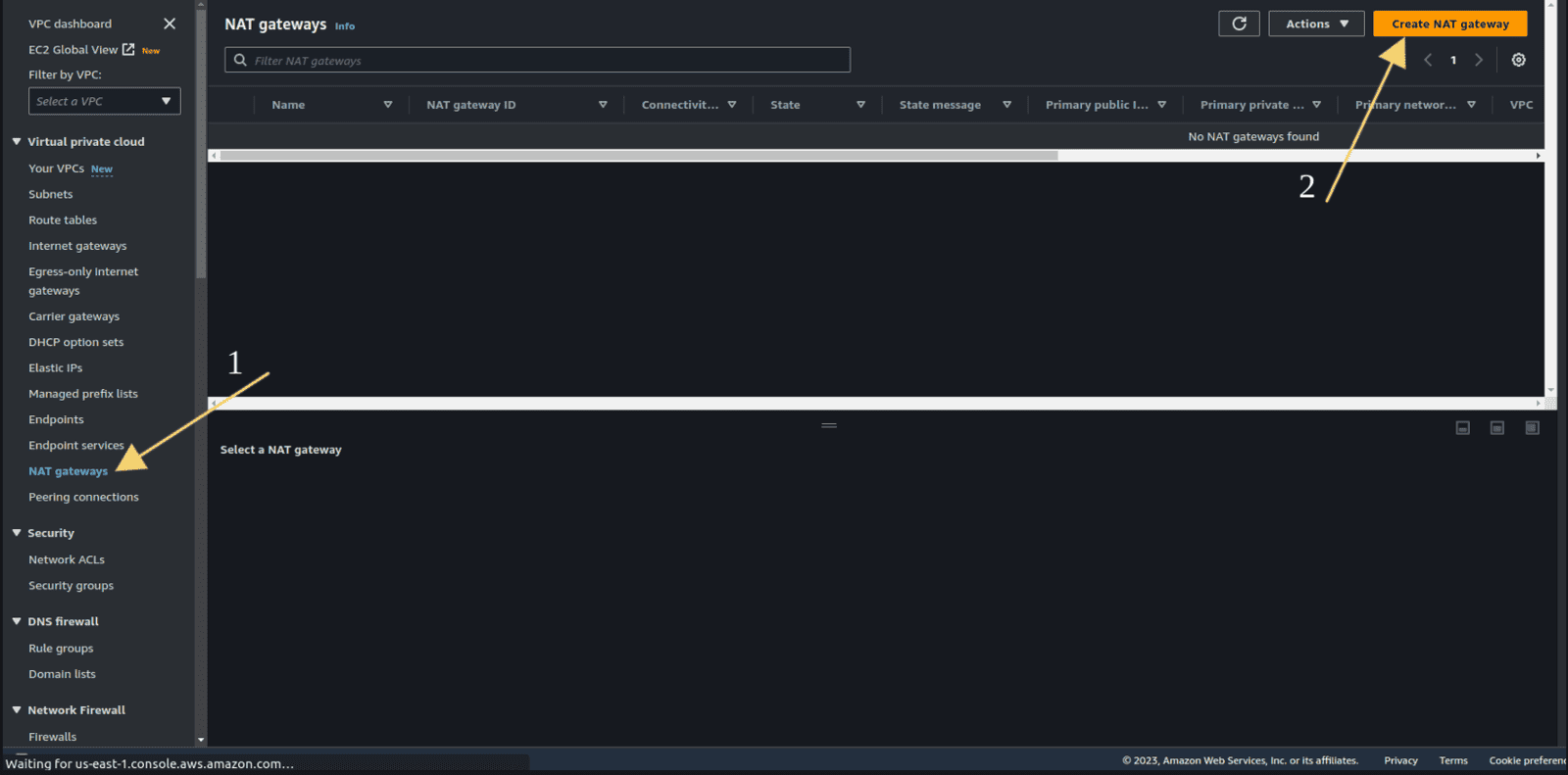
Task: Open the table preferences gear icon
Action: coord(1518,60)
